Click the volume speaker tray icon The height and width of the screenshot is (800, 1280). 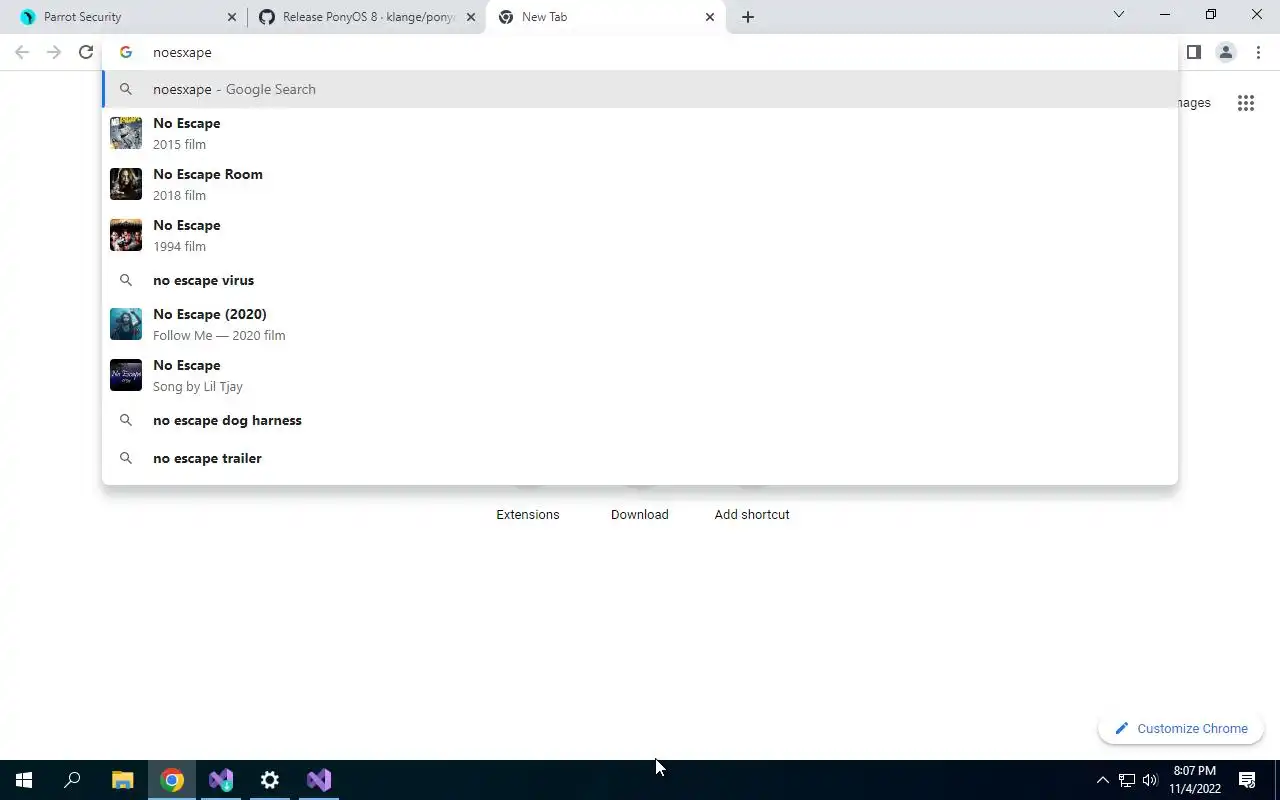pyautogui.click(x=1150, y=780)
